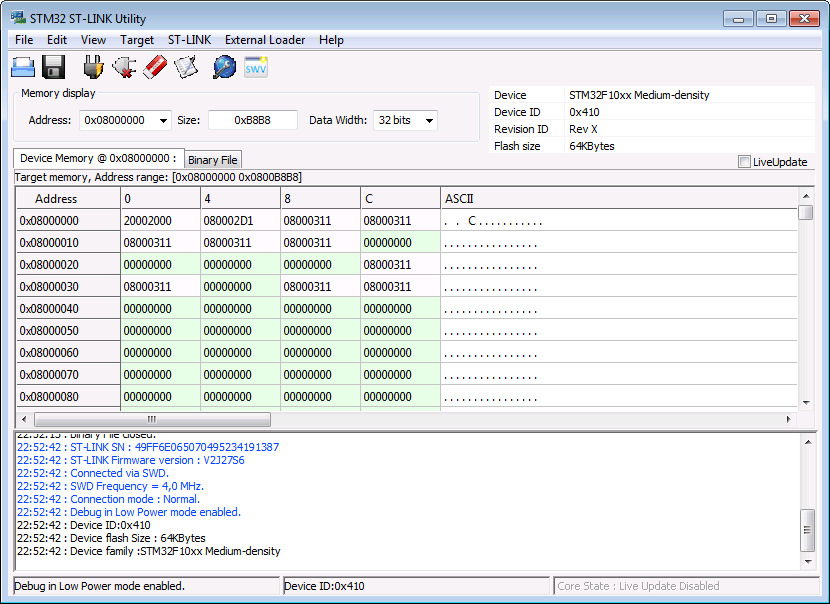Select memory cell 080002D1 in first row
The width and height of the screenshot is (830, 604).
pos(228,220)
